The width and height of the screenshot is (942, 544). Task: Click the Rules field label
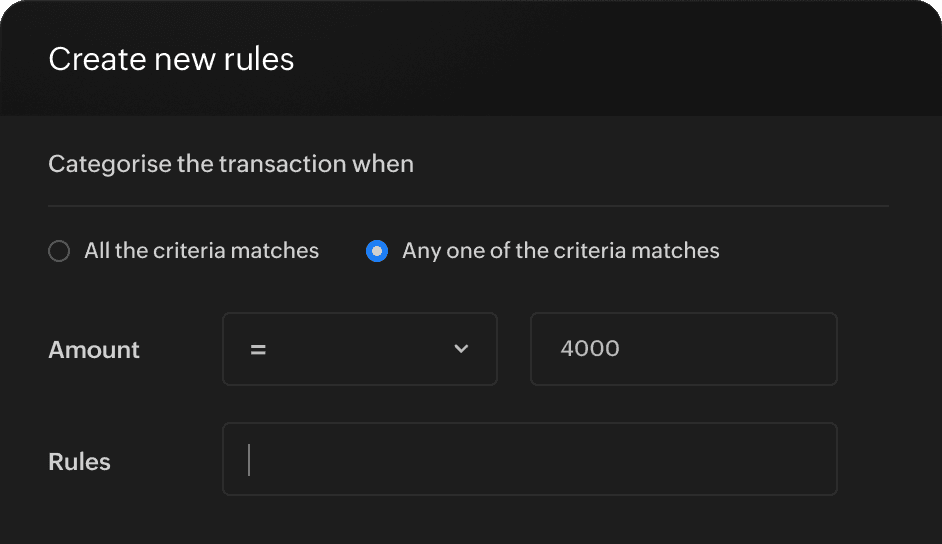tap(79, 462)
